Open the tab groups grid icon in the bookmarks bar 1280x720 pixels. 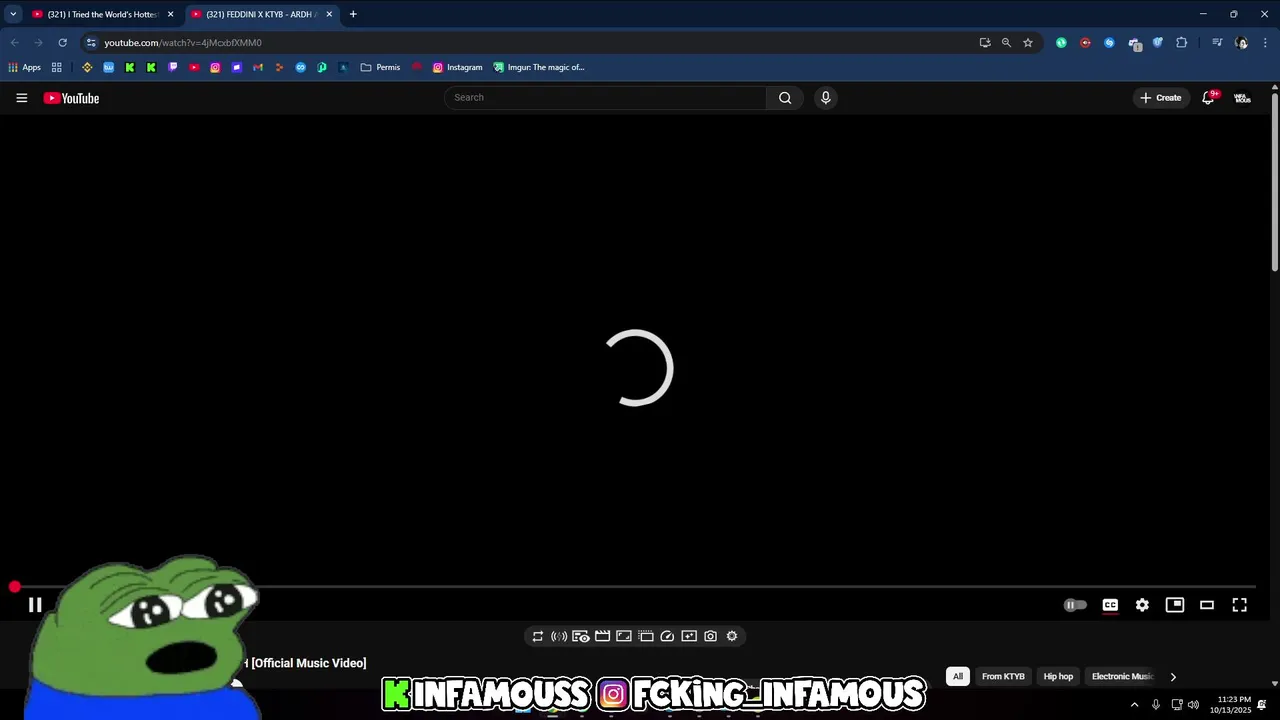click(x=57, y=67)
